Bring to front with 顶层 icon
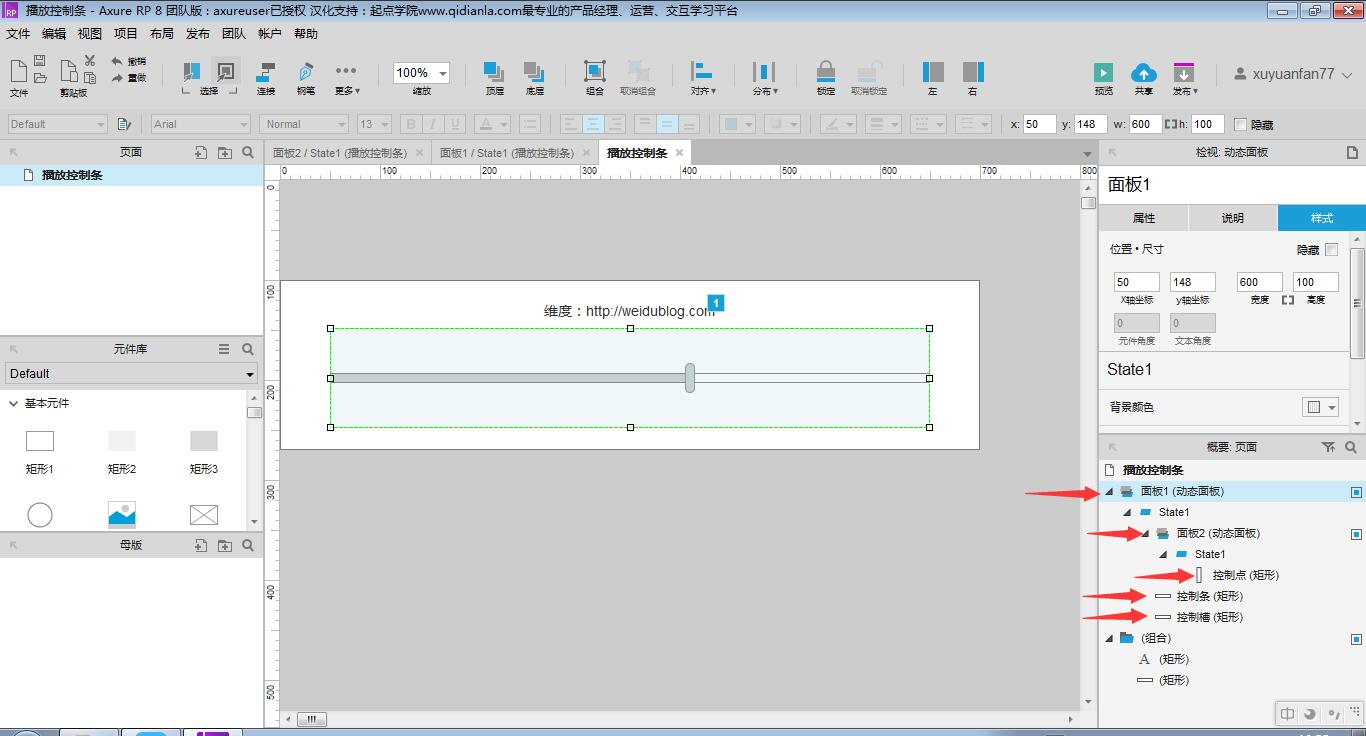 (494, 71)
